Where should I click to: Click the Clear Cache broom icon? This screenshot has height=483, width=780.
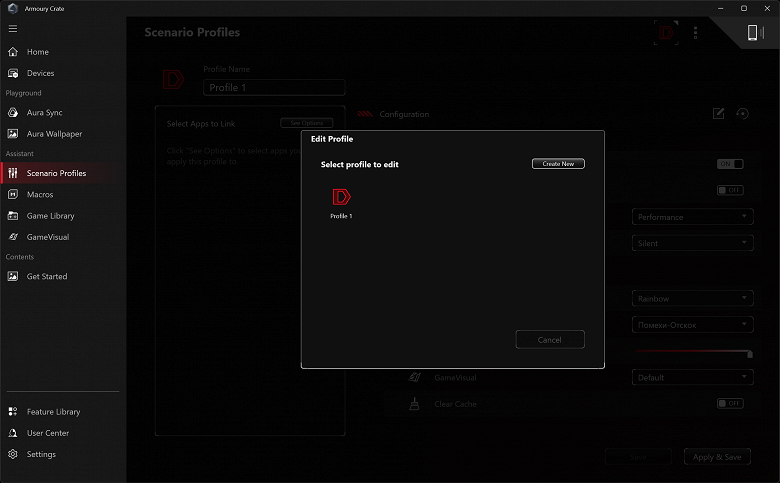414,404
